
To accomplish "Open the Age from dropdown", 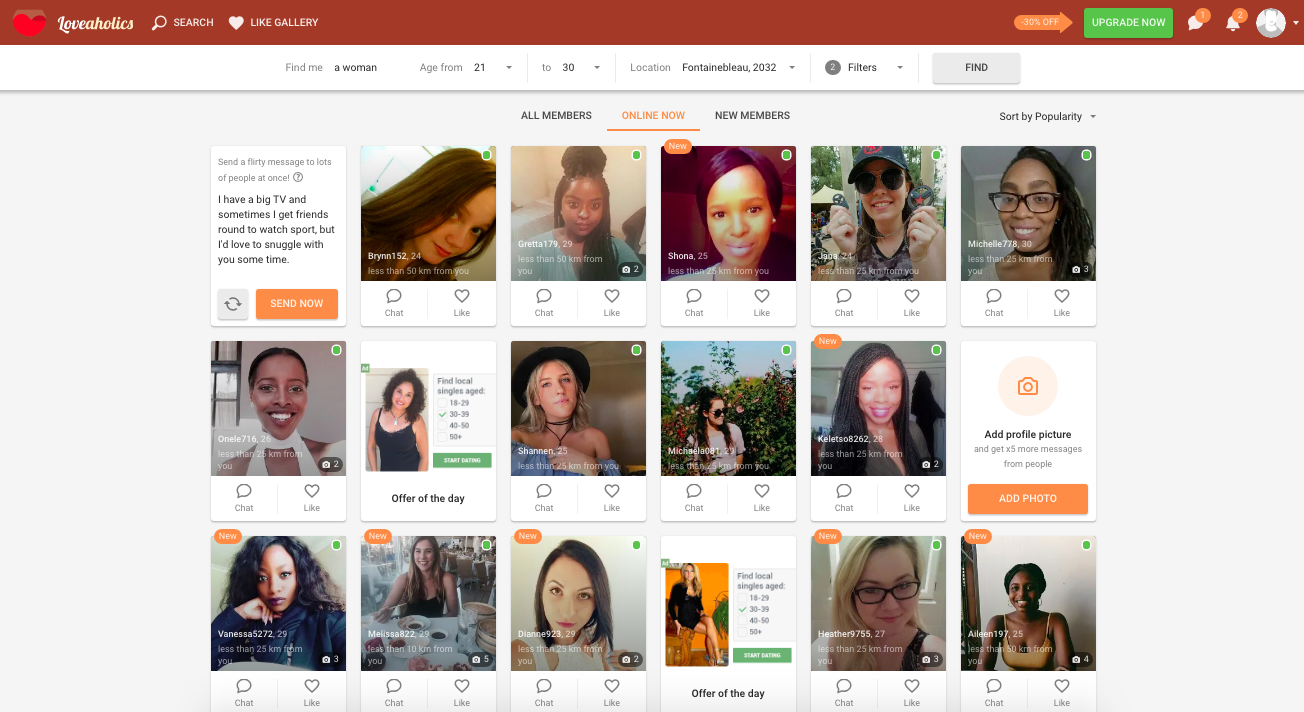I will click(x=494, y=68).
